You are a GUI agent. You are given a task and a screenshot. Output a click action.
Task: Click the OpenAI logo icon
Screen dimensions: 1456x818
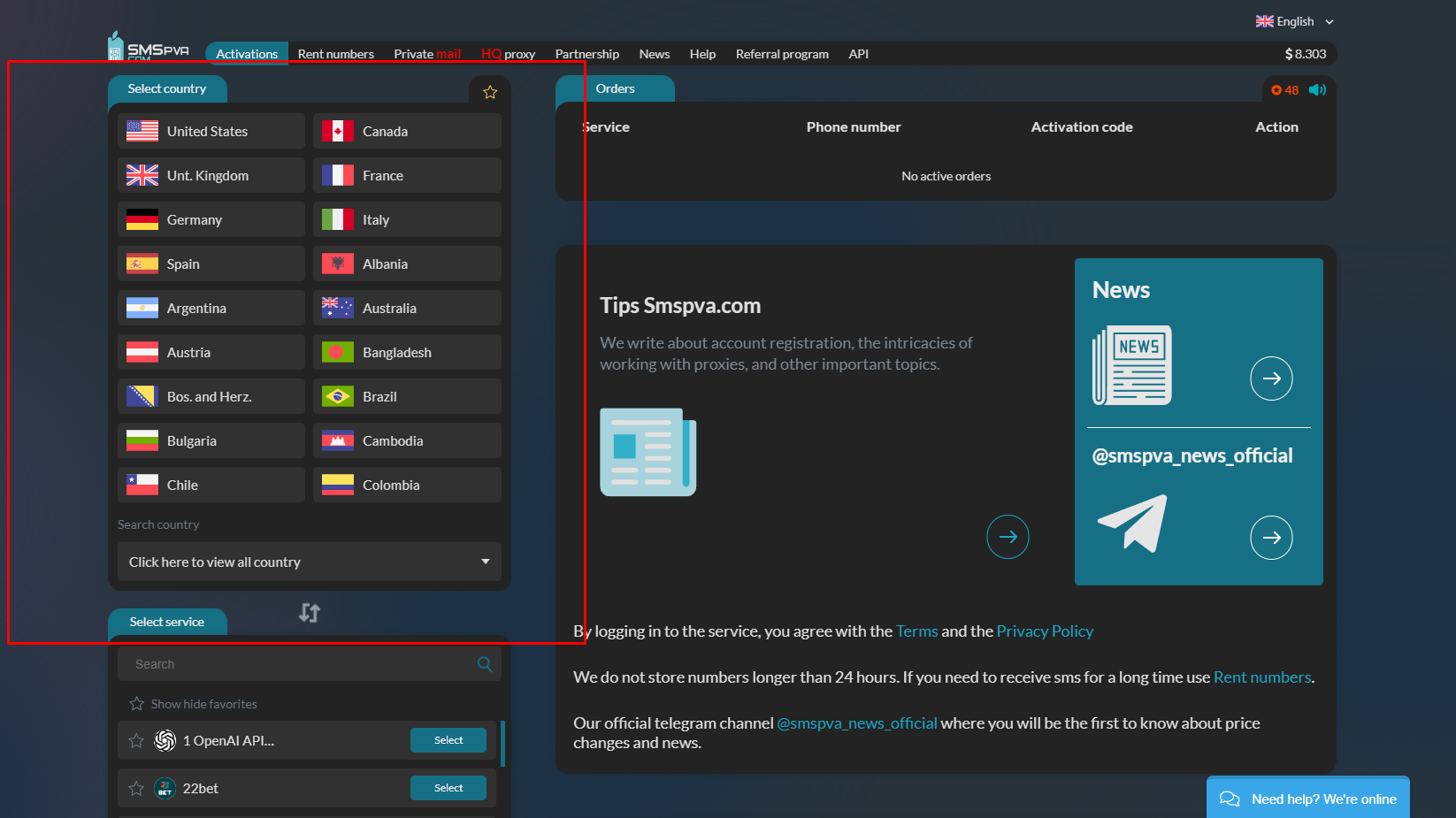click(165, 741)
